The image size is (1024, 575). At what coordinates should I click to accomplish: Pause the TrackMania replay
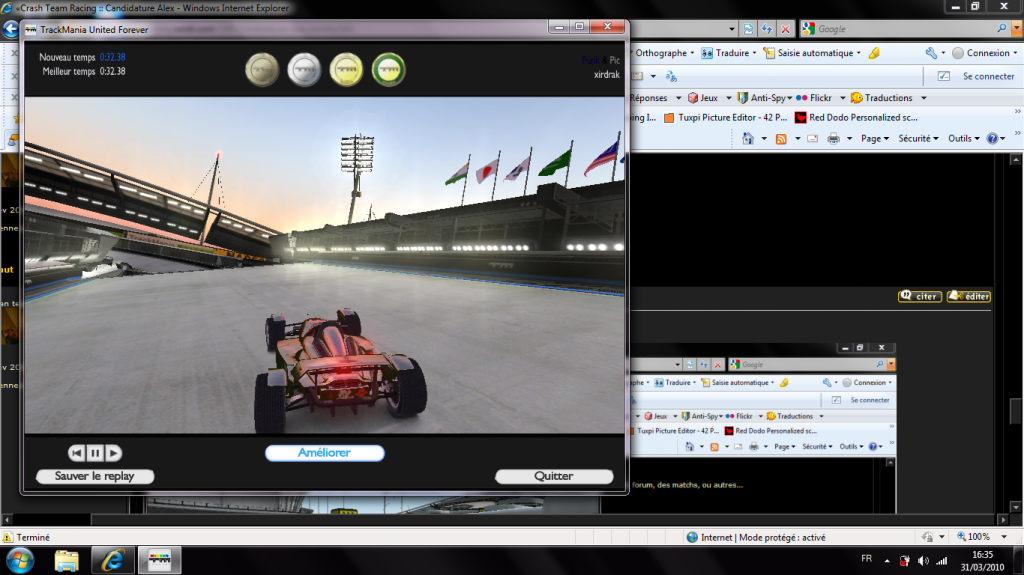(95, 453)
